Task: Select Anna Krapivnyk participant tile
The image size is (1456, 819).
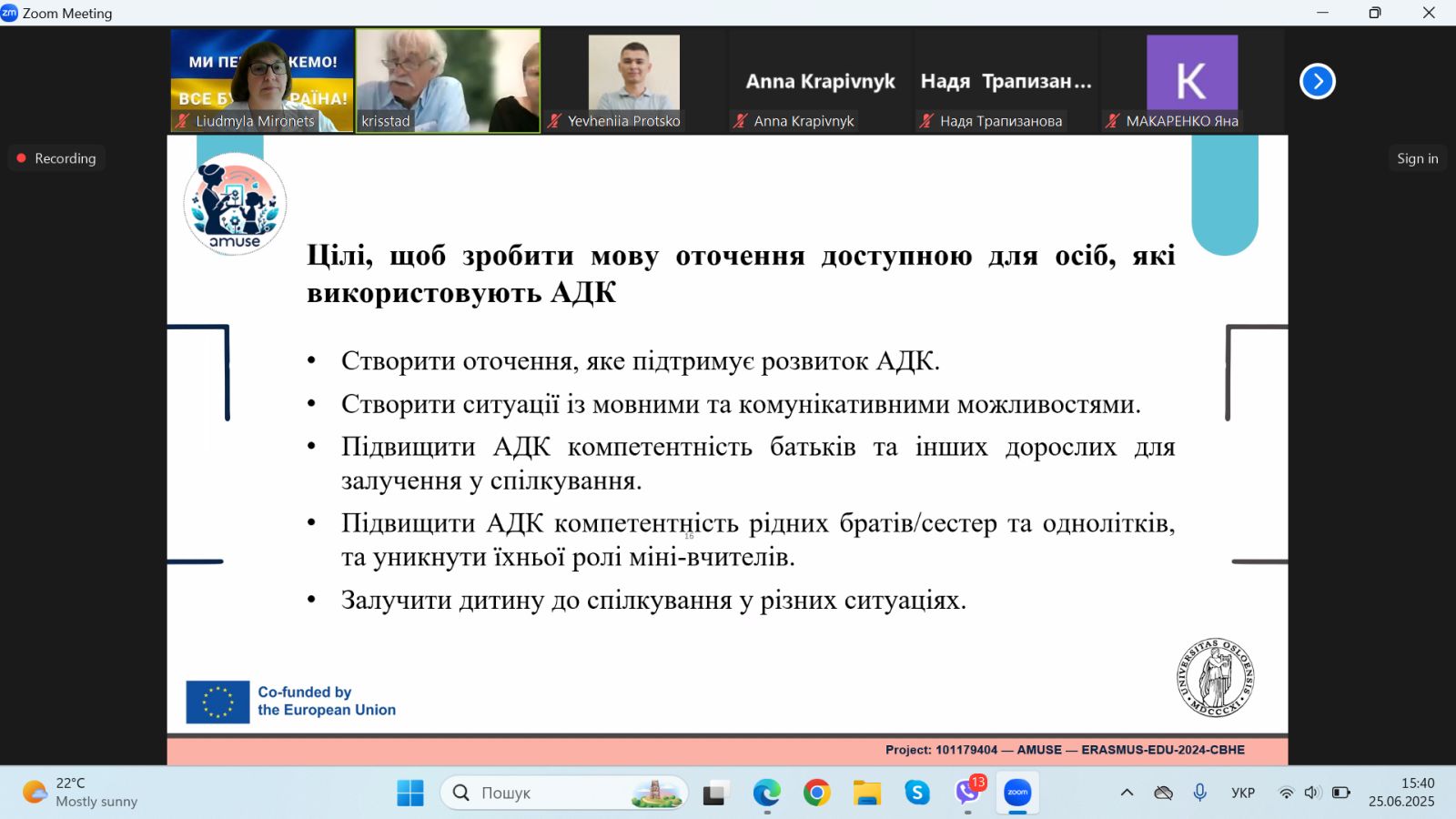Action: click(820, 81)
